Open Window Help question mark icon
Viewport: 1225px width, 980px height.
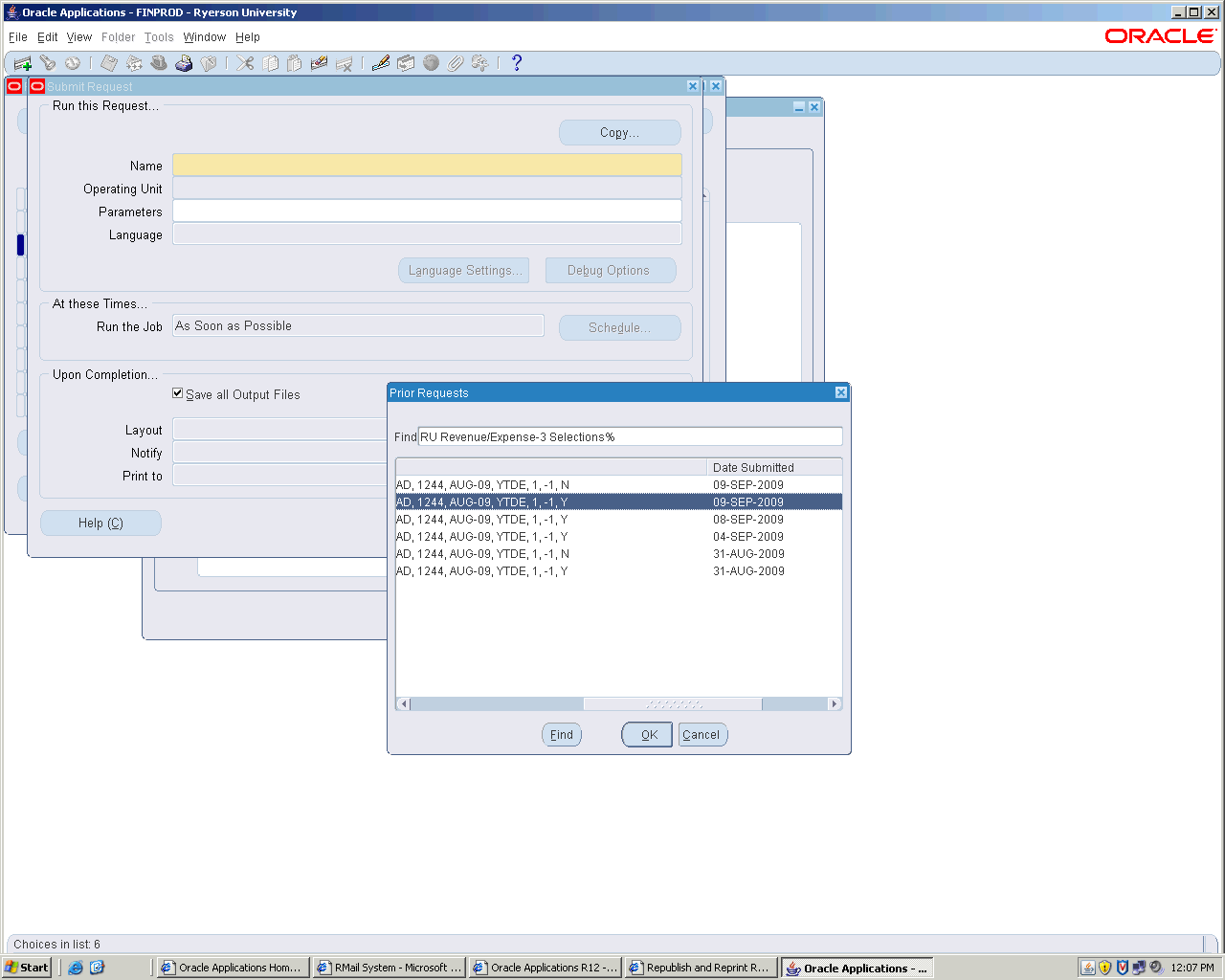[517, 63]
